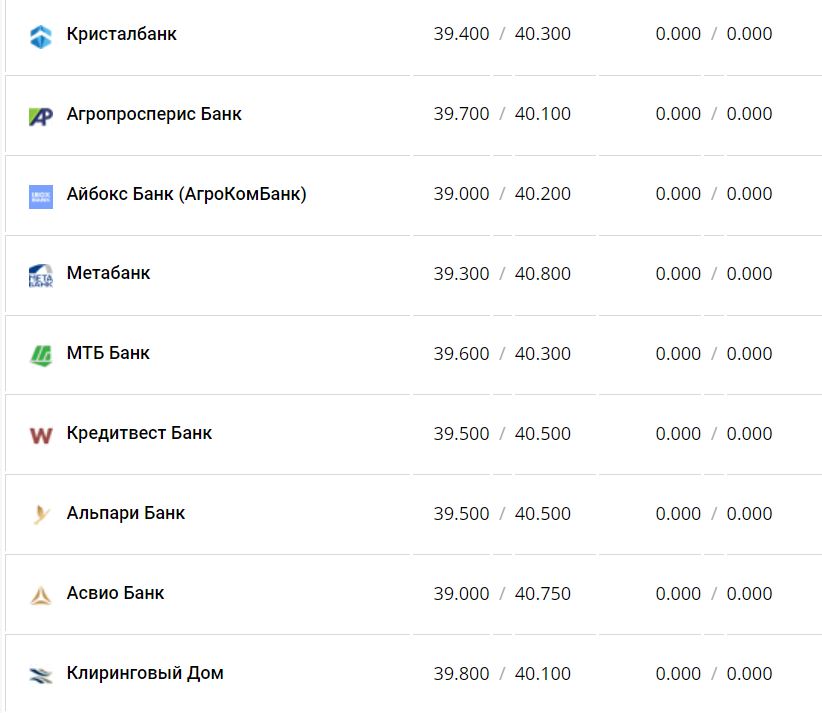Click the Агропросперис Банк logo icon
The width and height of the screenshot is (822, 713).
pyautogui.click(x=40, y=113)
